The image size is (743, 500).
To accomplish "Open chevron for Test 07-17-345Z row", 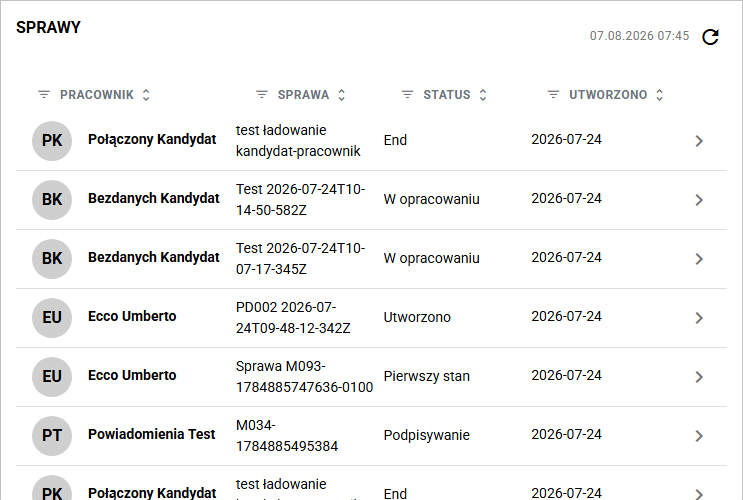I will (x=699, y=259).
